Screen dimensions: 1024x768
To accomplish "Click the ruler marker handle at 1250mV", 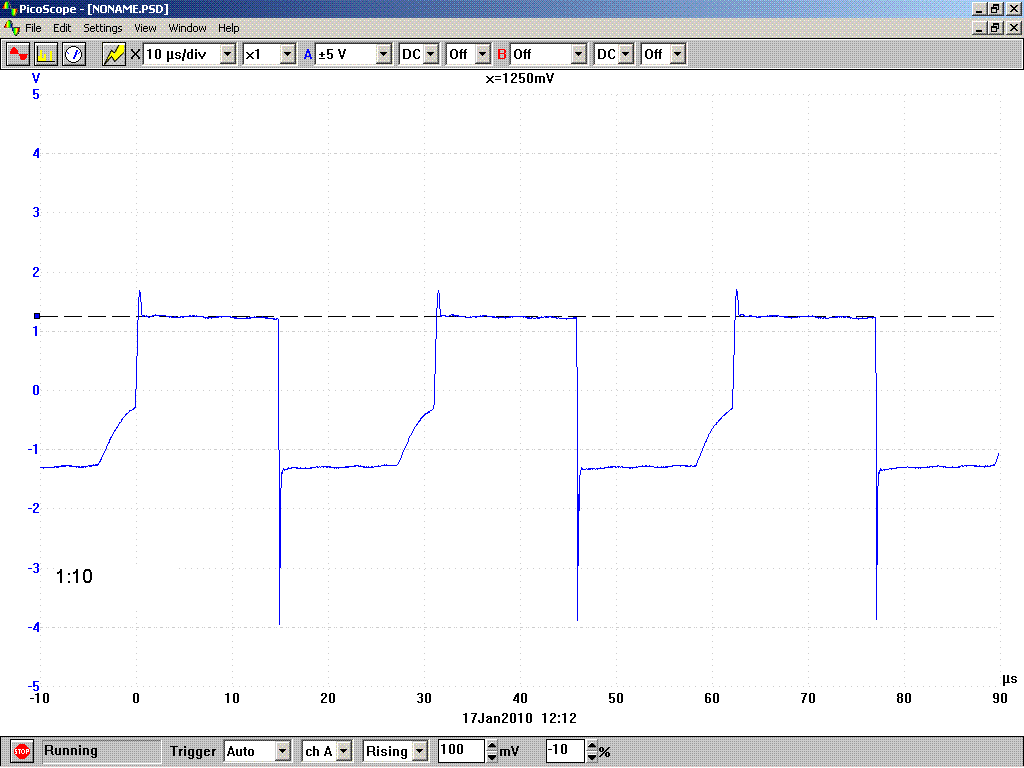I will [37, 316].
